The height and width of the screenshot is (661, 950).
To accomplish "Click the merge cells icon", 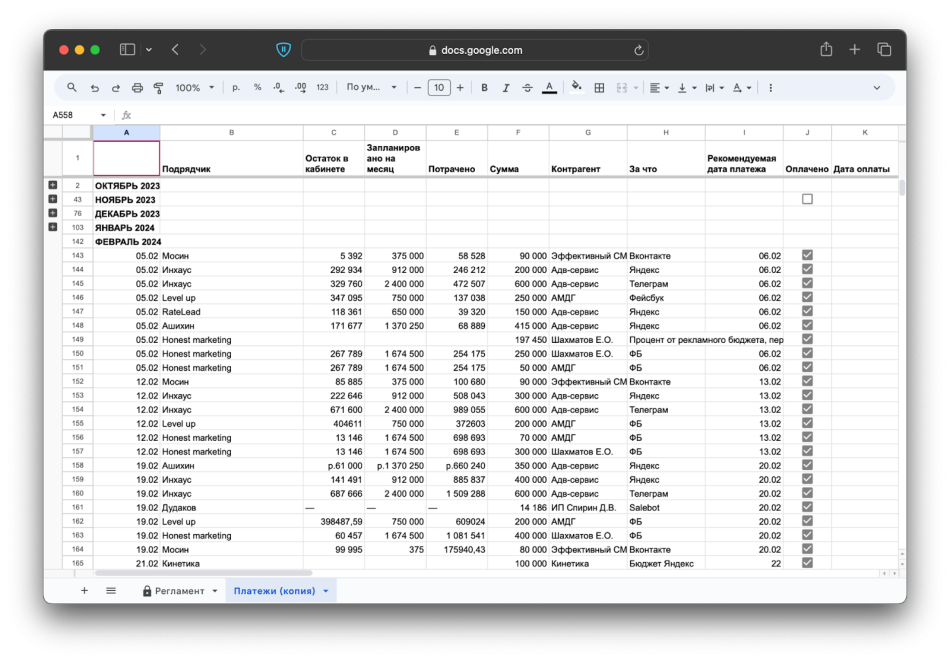I will (622, 88).
